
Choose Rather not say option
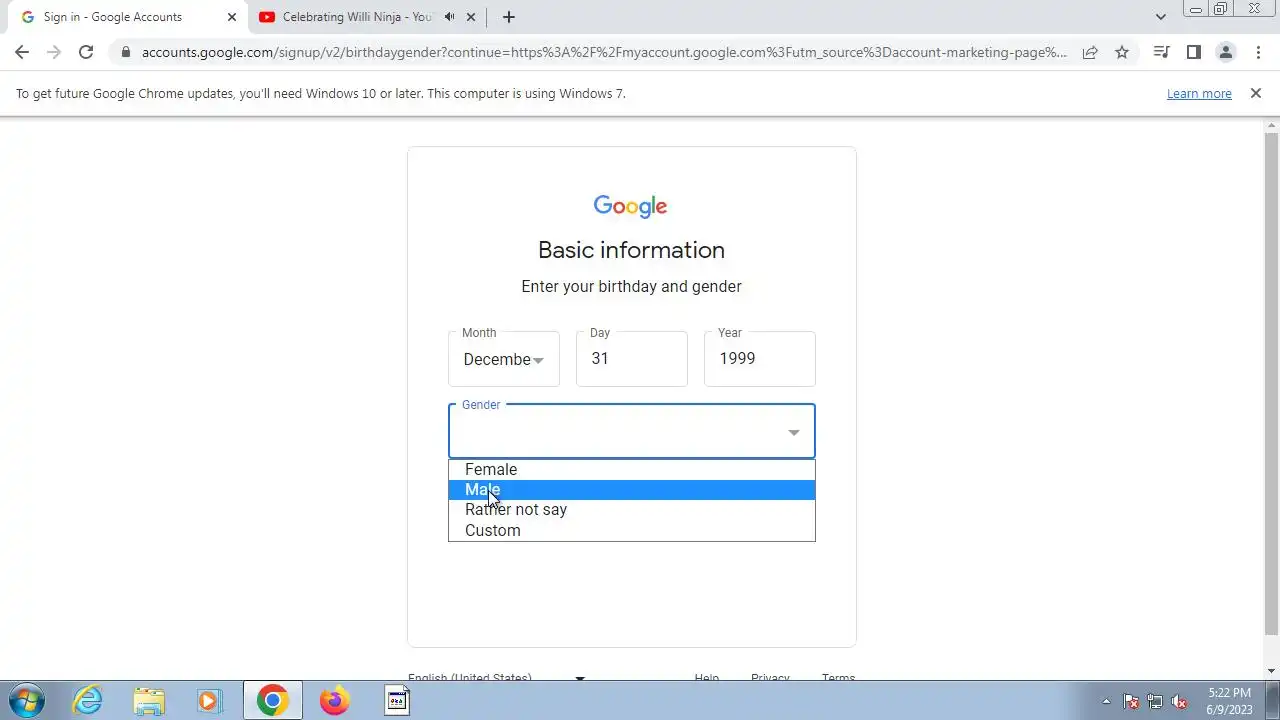(x=632, y=510)
